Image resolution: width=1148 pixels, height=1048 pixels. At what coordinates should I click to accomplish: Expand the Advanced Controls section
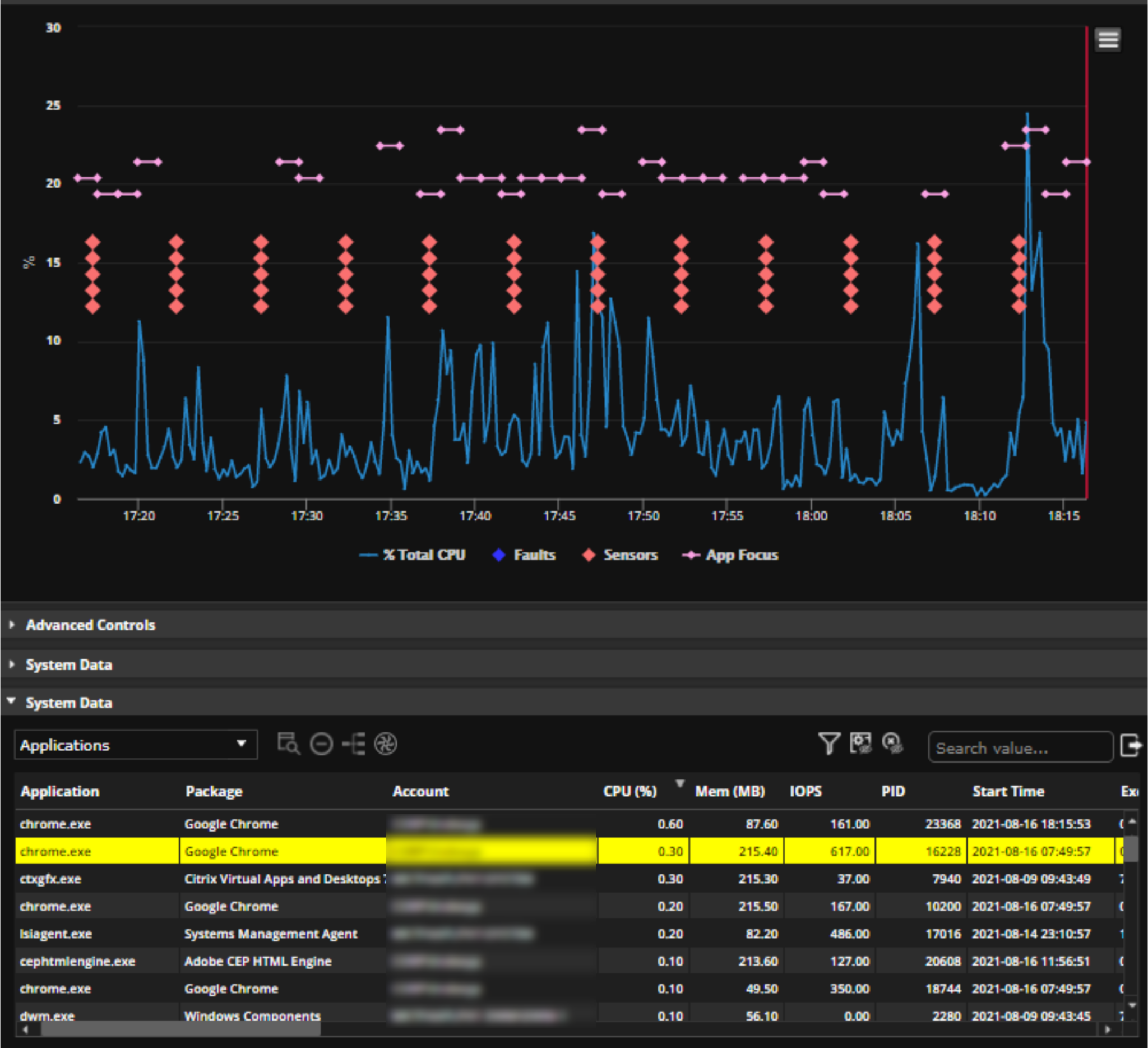click(90, 625)
